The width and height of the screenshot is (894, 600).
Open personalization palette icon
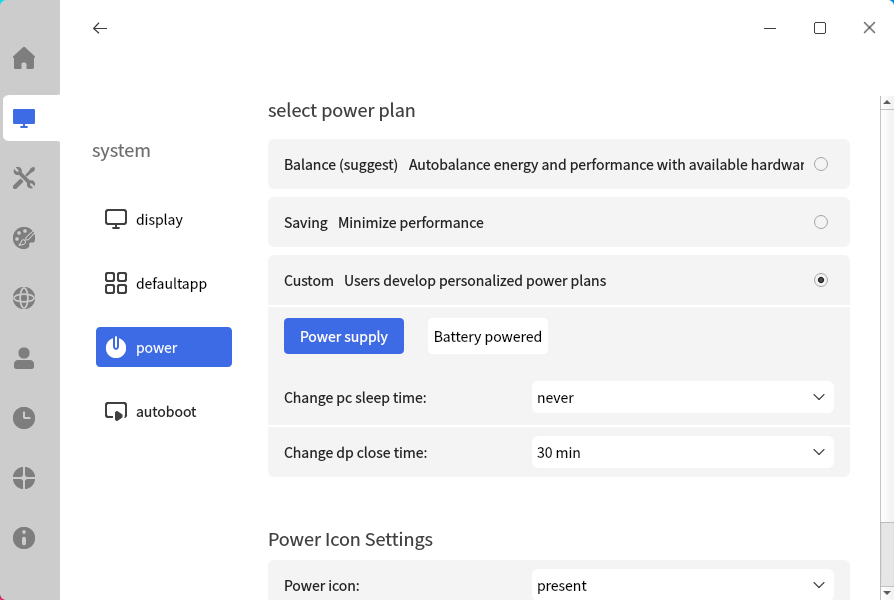pyautogui.click(x=24, y=238)
